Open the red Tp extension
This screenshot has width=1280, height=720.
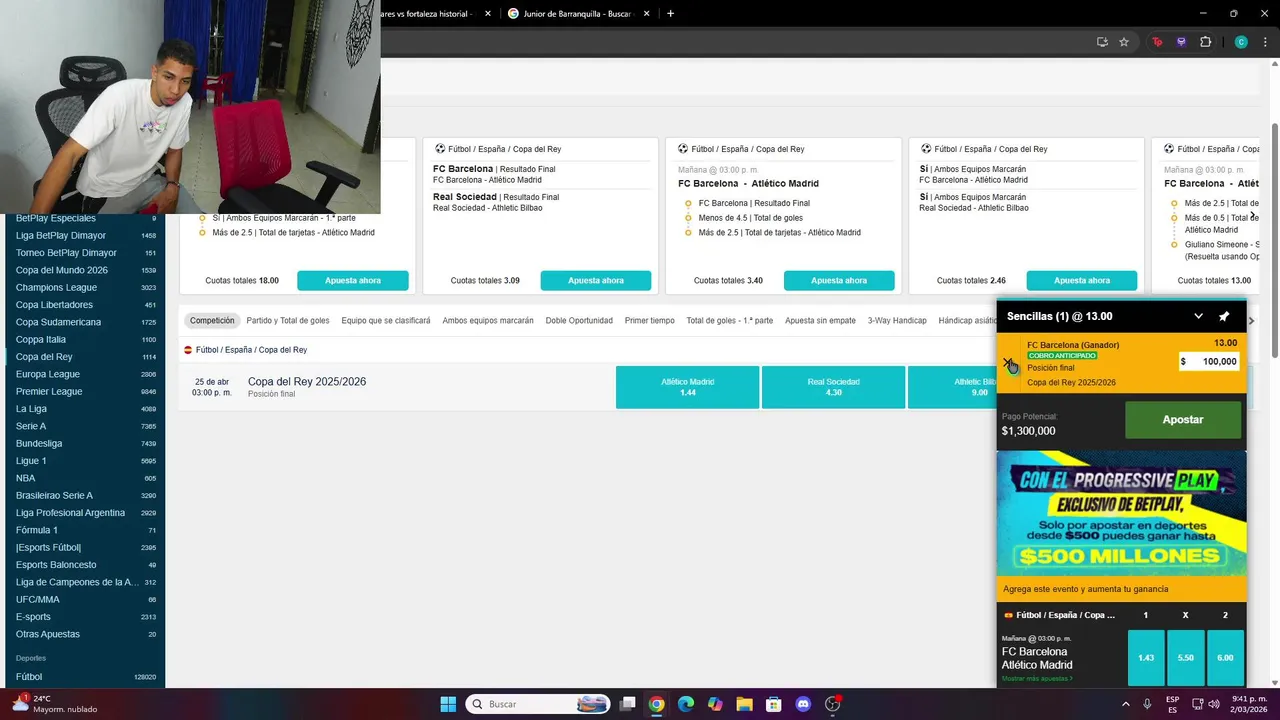(x=1158, y=42)
